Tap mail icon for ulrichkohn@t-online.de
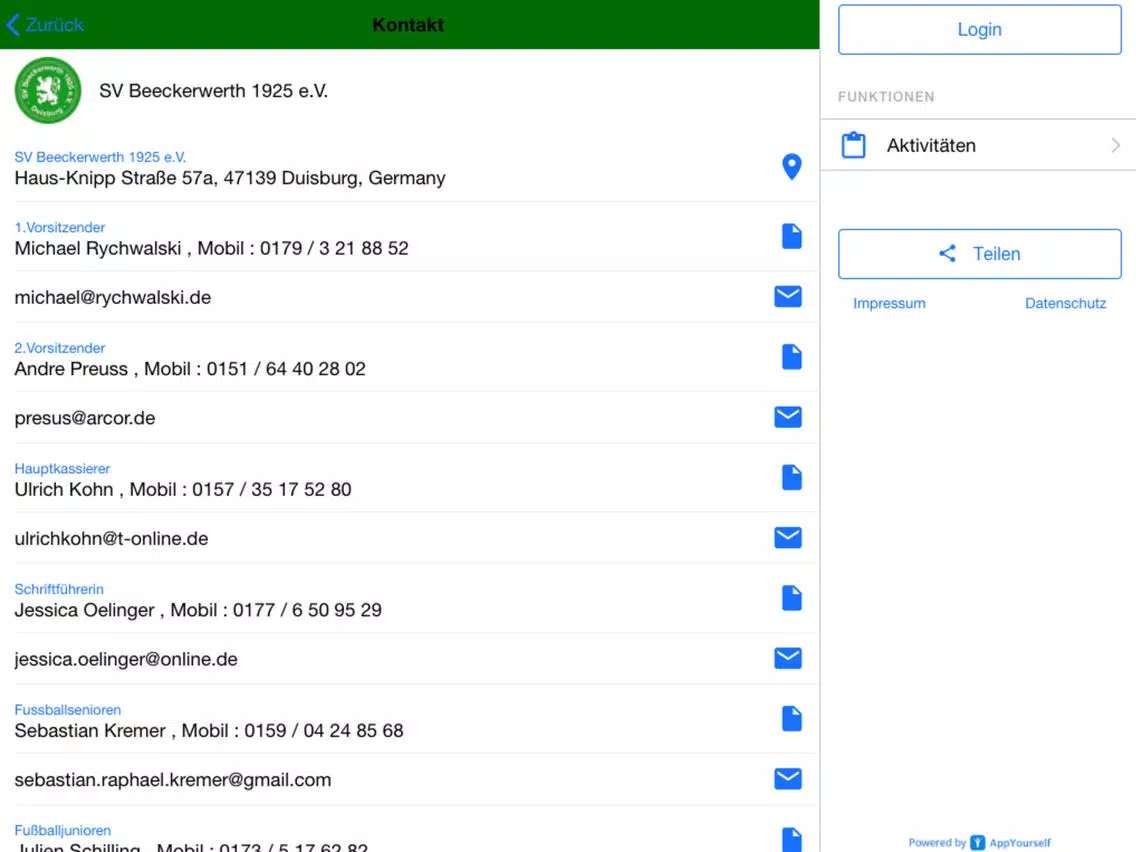The width and height of the screenshot is (1136, 852). [x=788, y=538]
